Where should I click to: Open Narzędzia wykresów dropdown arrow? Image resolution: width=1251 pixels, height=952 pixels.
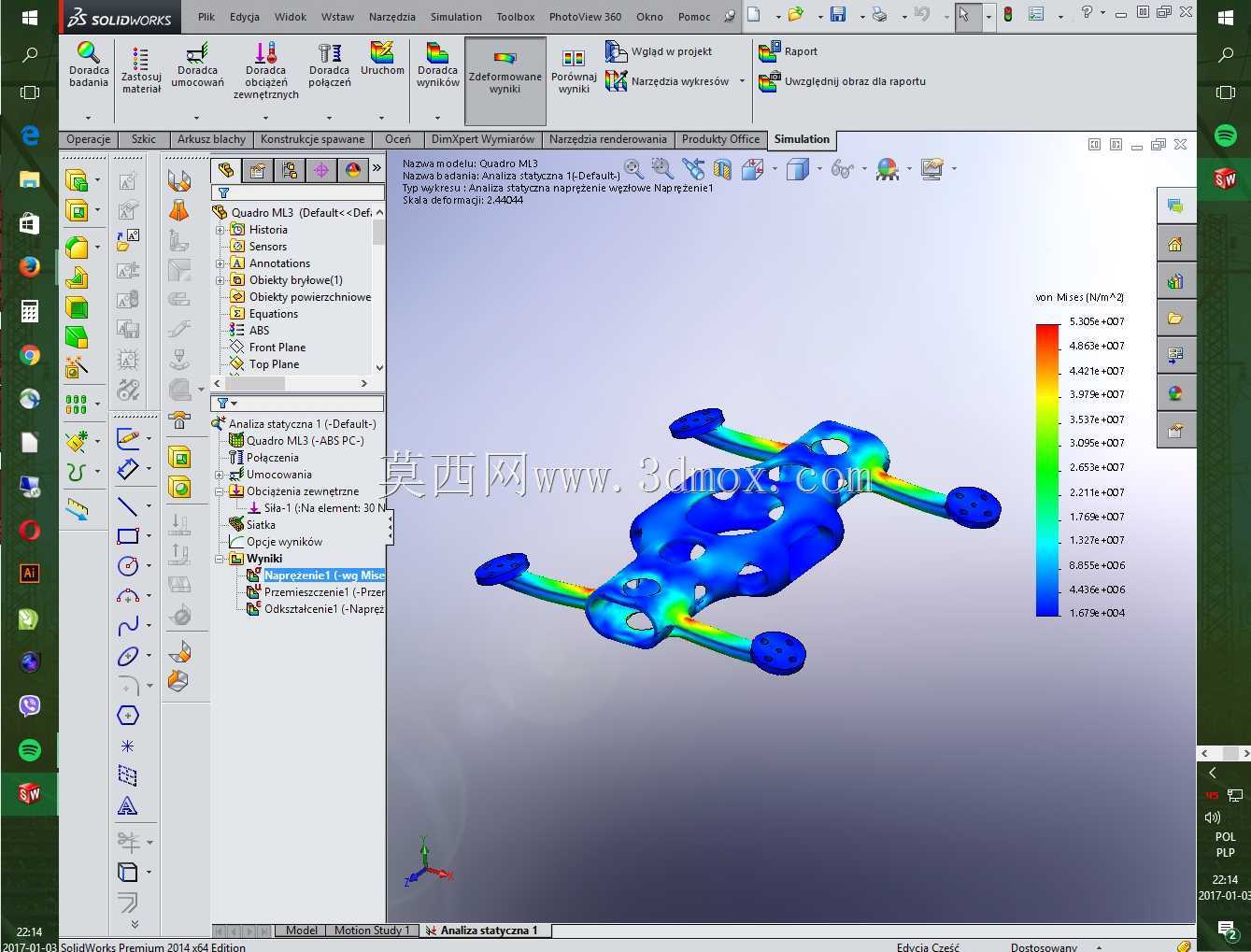coord(742,81)
